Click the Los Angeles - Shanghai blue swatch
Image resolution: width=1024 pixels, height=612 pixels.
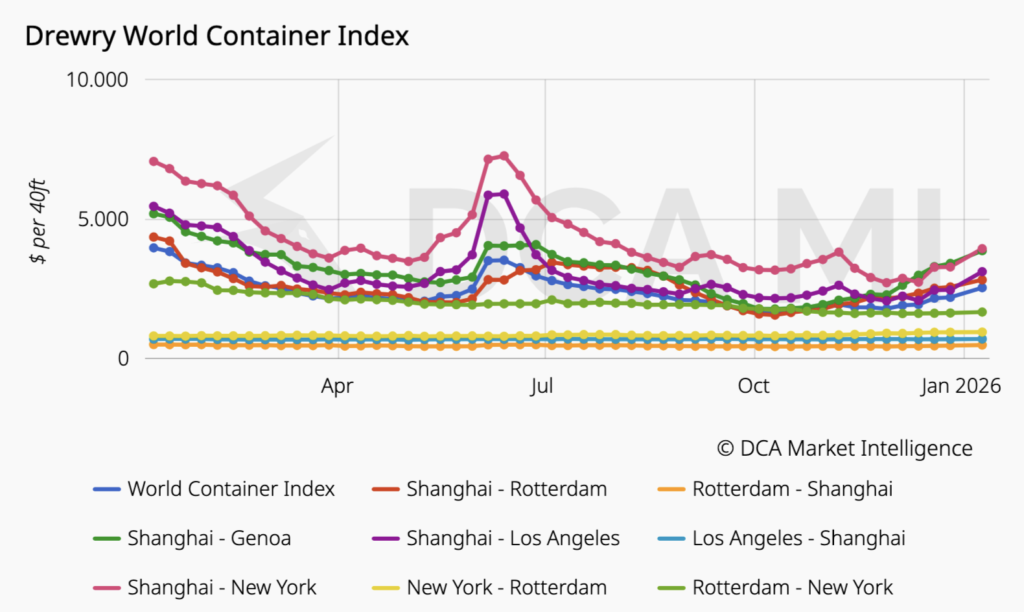[670, 538]
